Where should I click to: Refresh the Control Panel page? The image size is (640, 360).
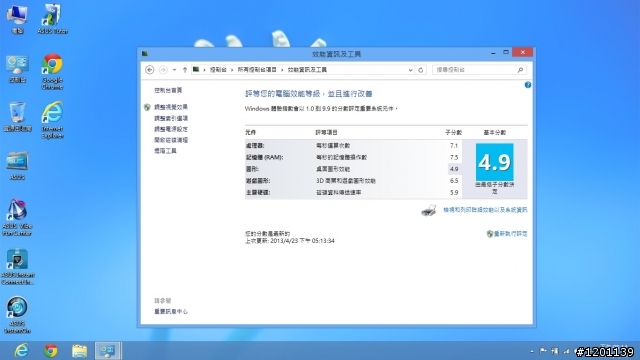point(421,70)
